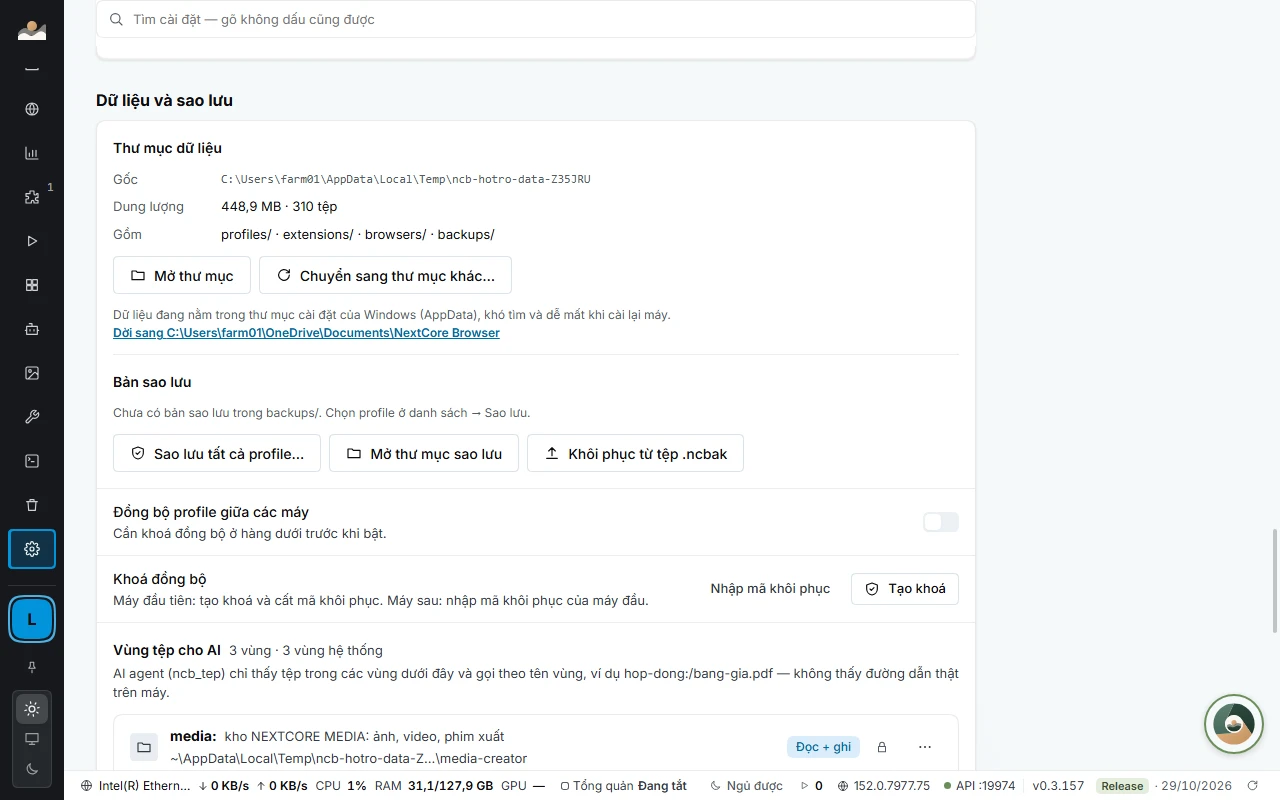Click the Tạo khoá button

click(905, 589)
